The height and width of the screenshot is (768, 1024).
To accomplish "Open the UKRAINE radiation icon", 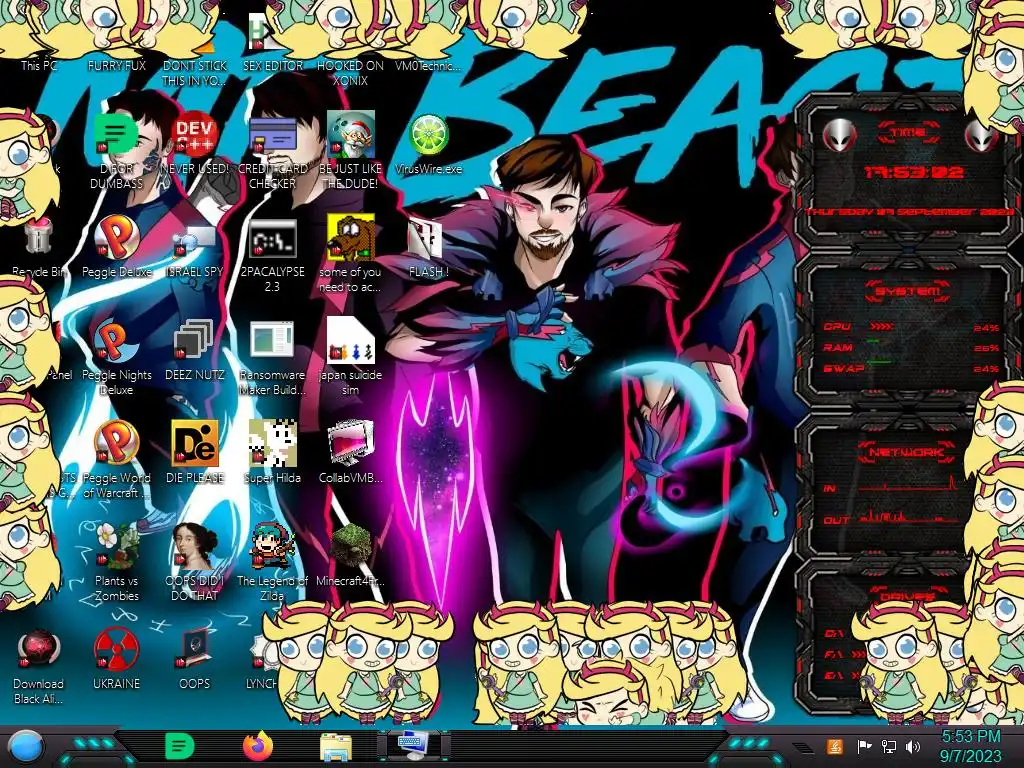I will coord(116,650).
